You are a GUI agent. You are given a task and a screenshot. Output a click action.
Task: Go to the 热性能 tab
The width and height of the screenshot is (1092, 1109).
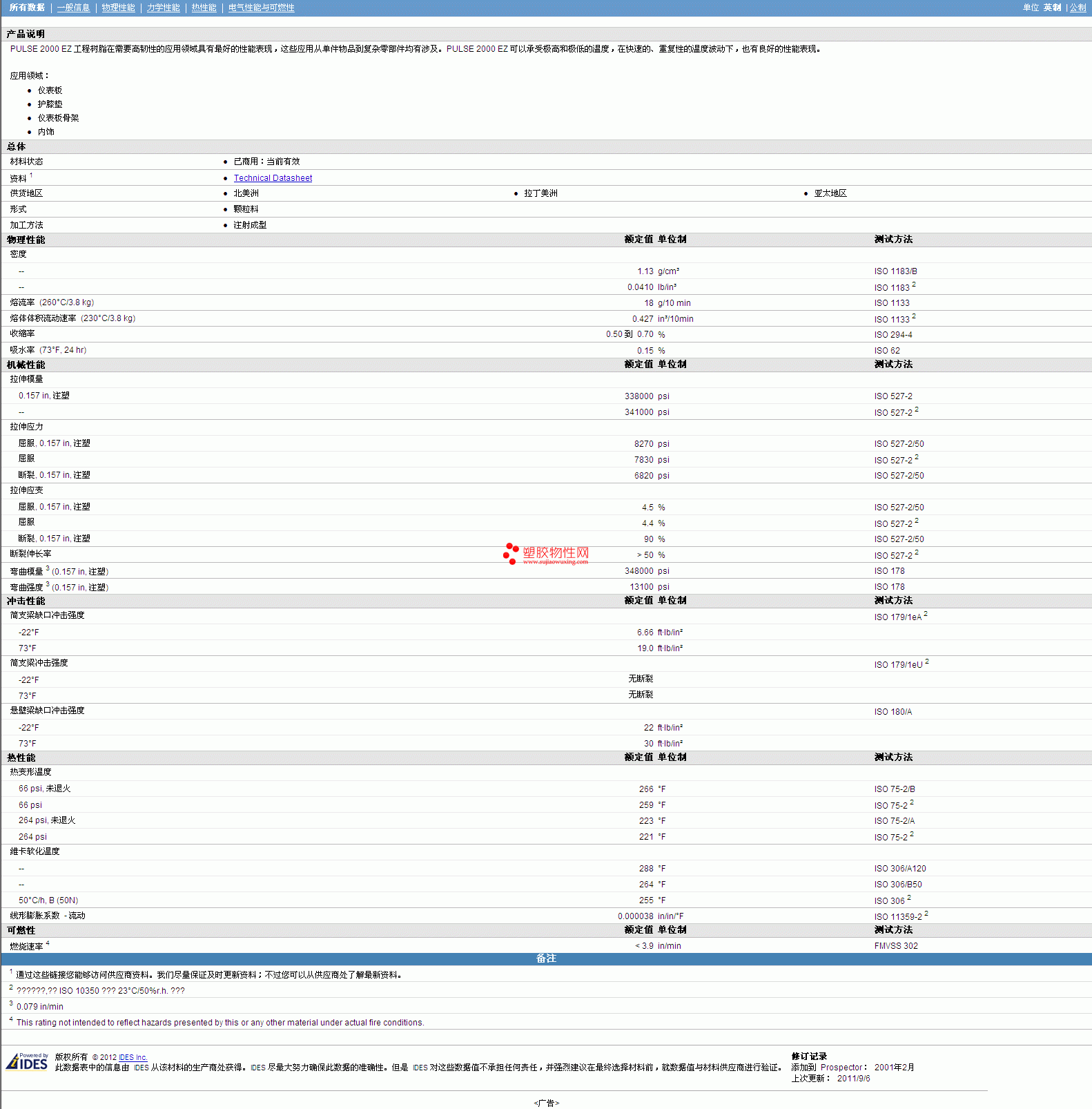[204, 8]
